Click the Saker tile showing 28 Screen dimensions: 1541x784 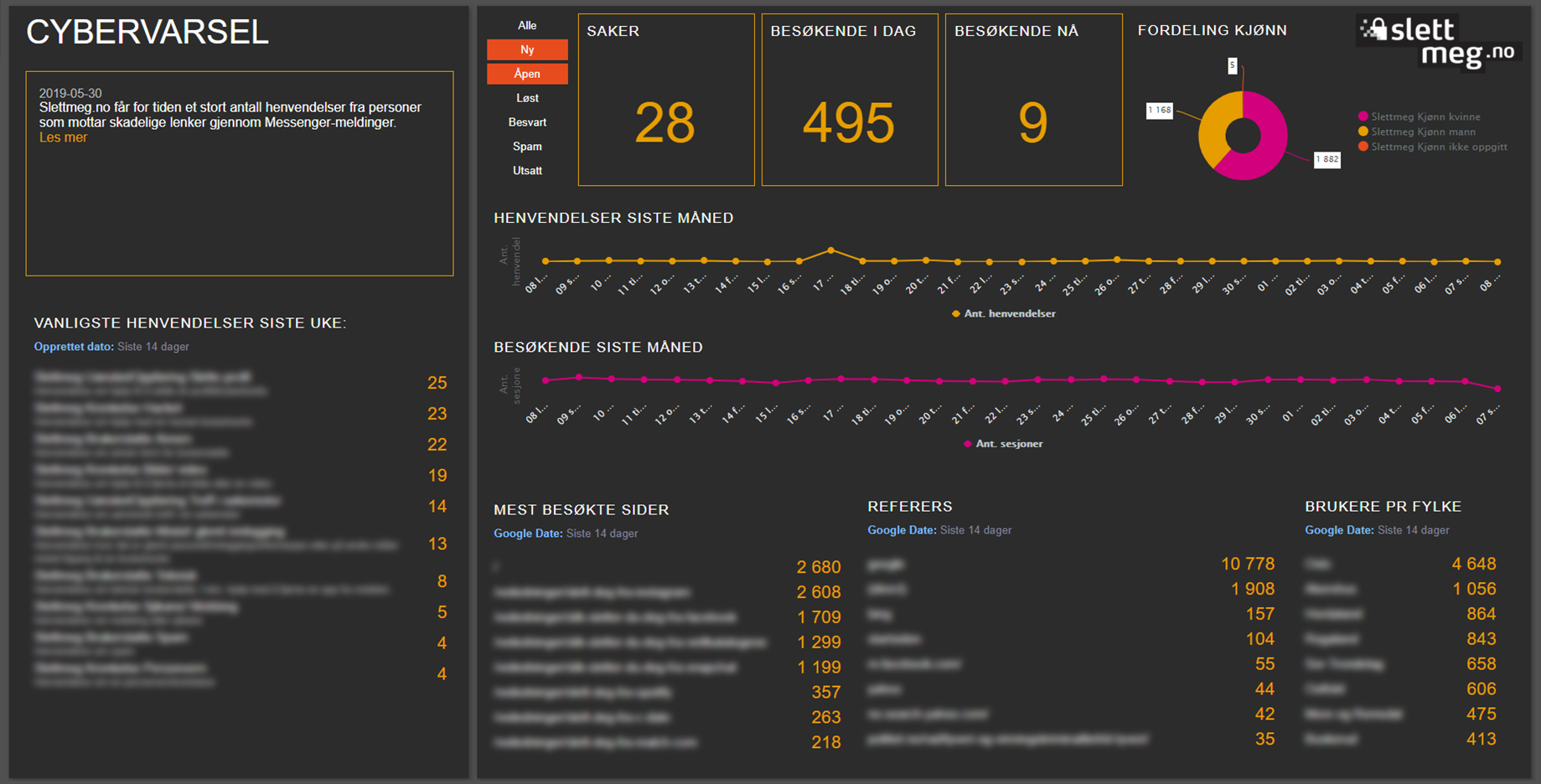coord(665,100)
